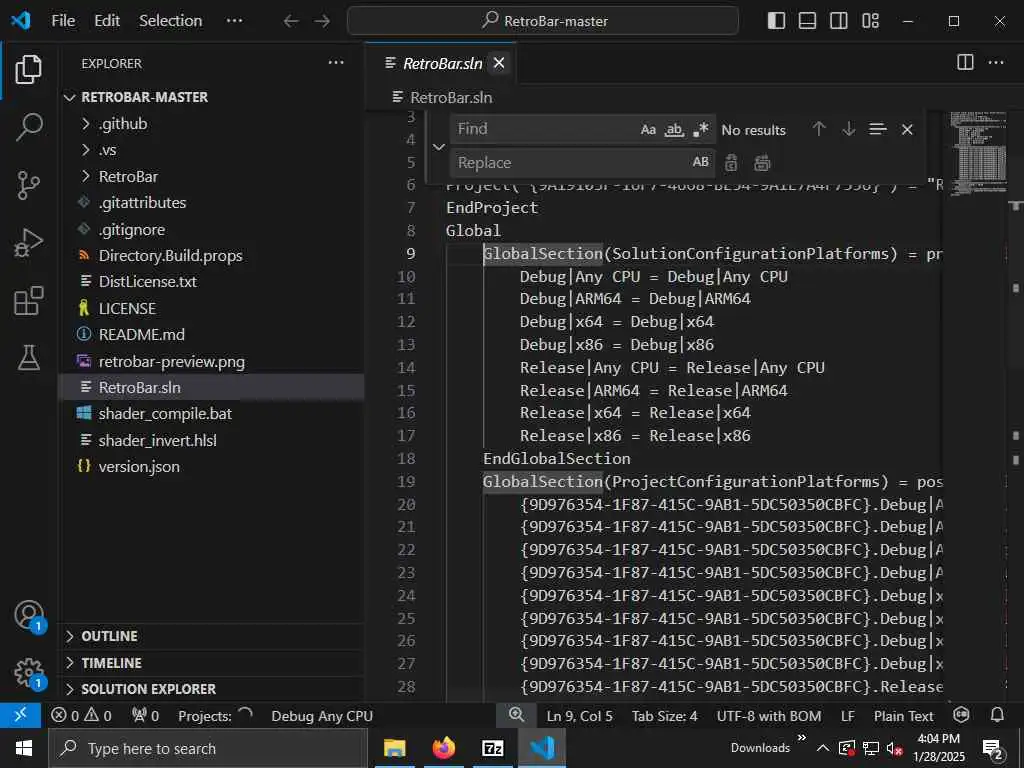Jump to the previous match arrow
Screen dimensions: 1024x768
point(818,129)
